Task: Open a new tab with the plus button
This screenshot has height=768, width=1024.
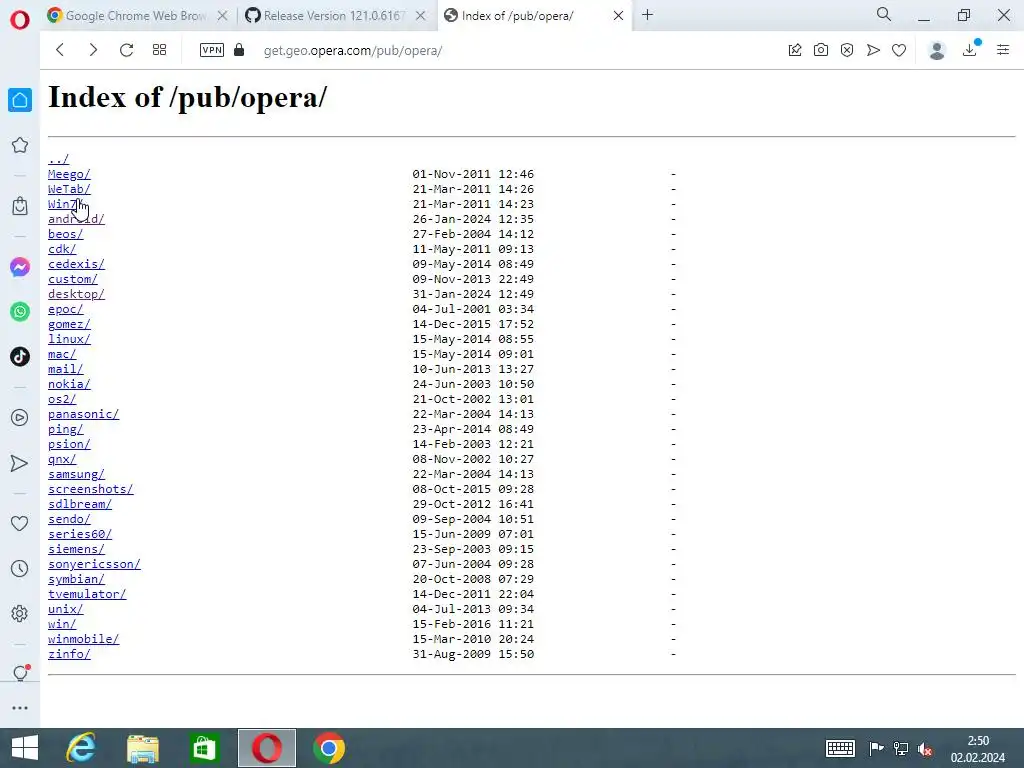Action: (x=647, y=15)
